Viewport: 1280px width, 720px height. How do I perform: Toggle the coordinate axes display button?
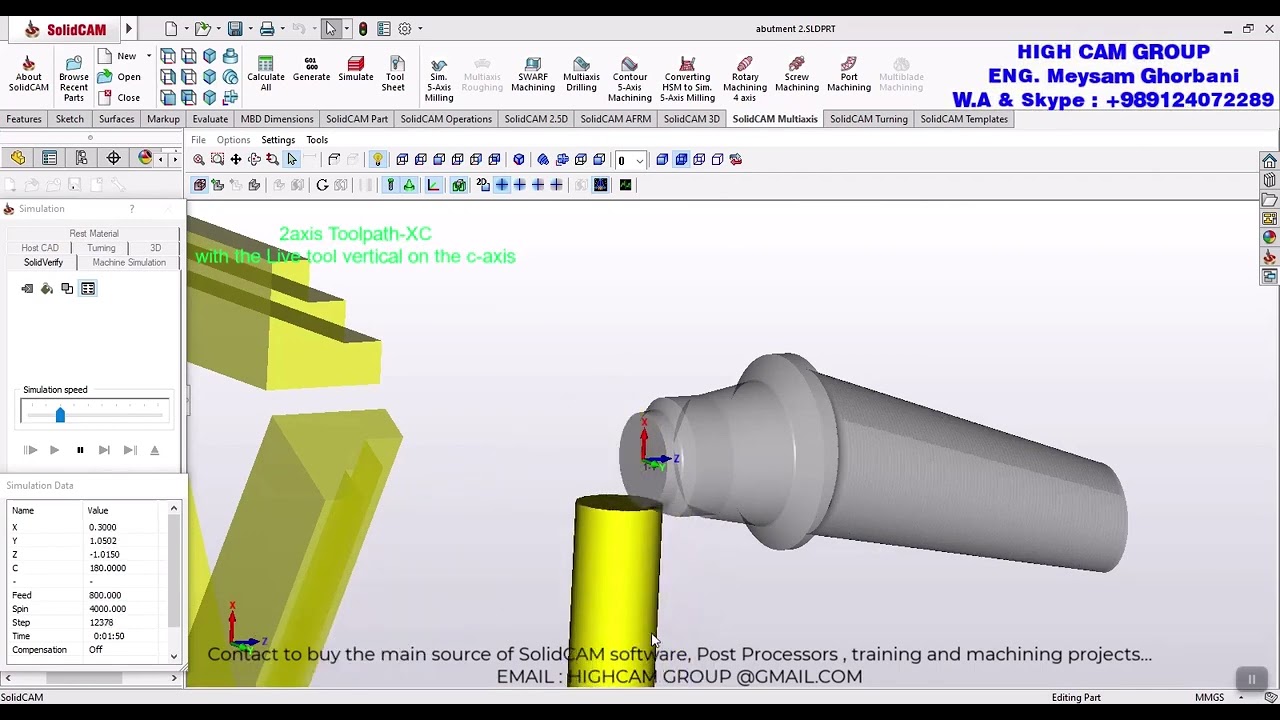point(433,185)
